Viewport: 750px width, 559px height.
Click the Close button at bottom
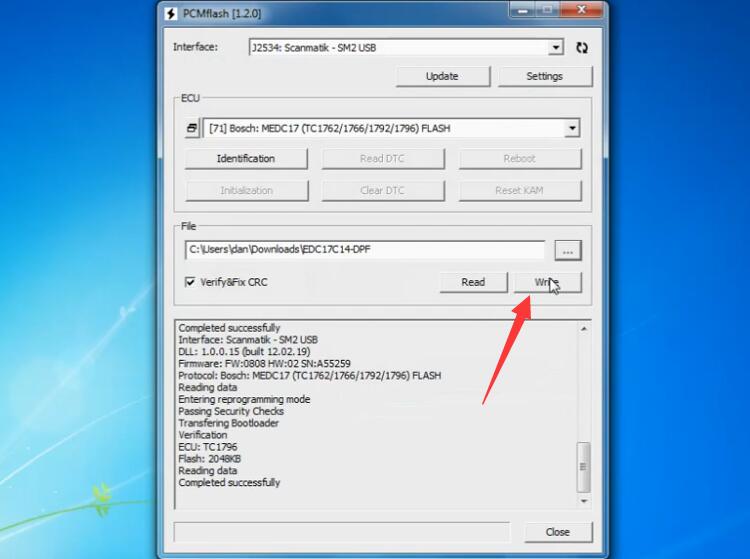(558, 532)
